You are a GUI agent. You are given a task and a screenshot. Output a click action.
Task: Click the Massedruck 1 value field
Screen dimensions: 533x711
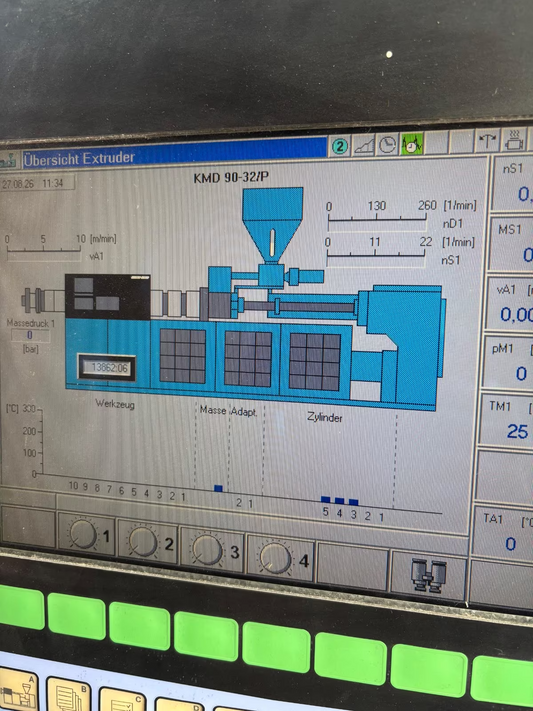(x=30, y=336)
